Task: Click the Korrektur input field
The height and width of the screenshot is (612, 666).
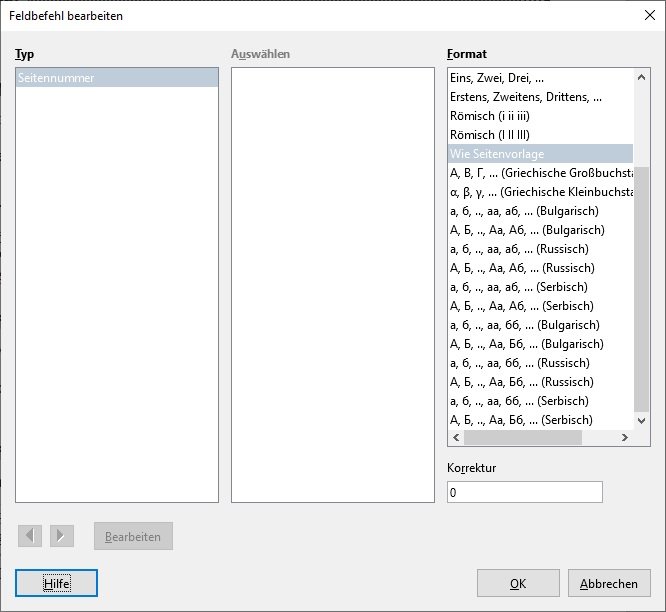Action: 524,492
